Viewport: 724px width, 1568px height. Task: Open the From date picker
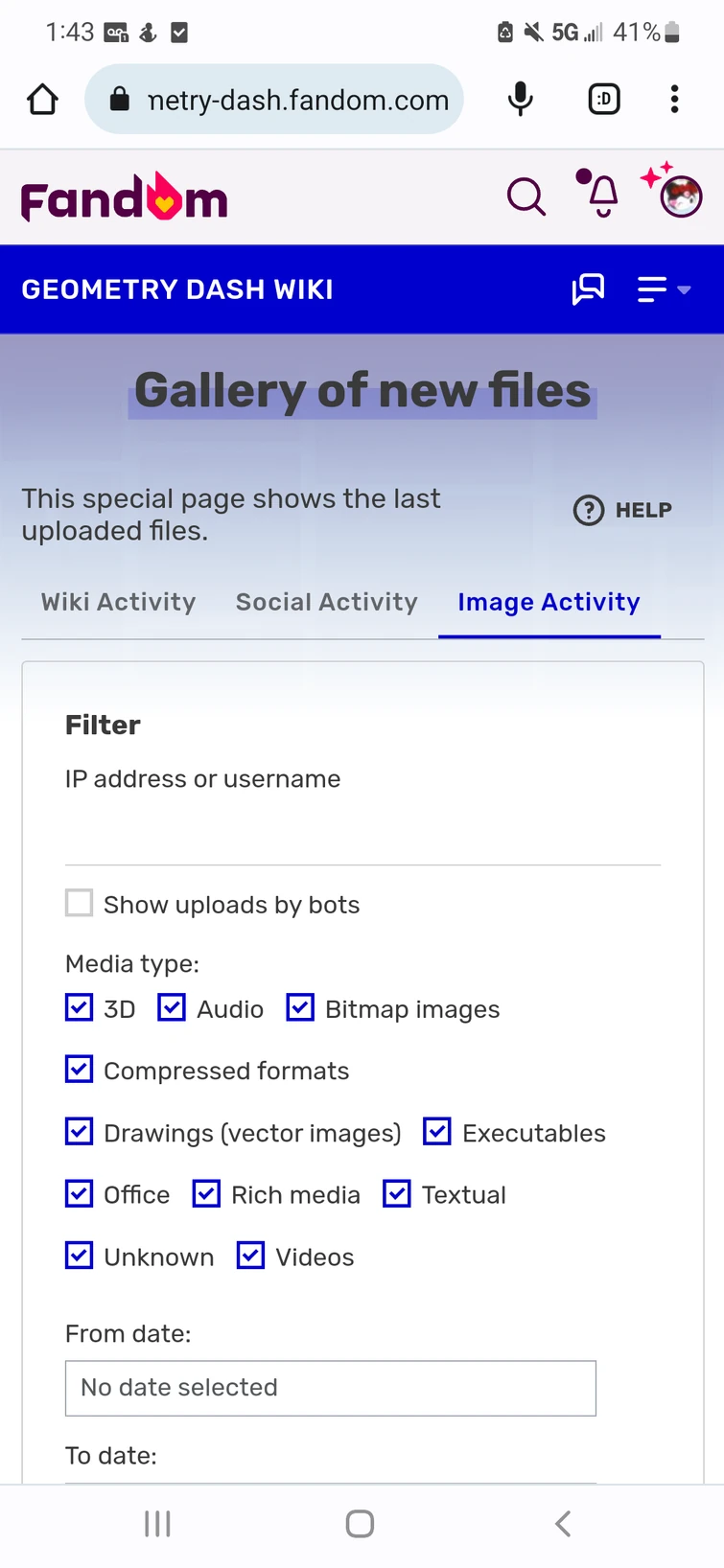pyautogui.click(x=330, y=1388)
